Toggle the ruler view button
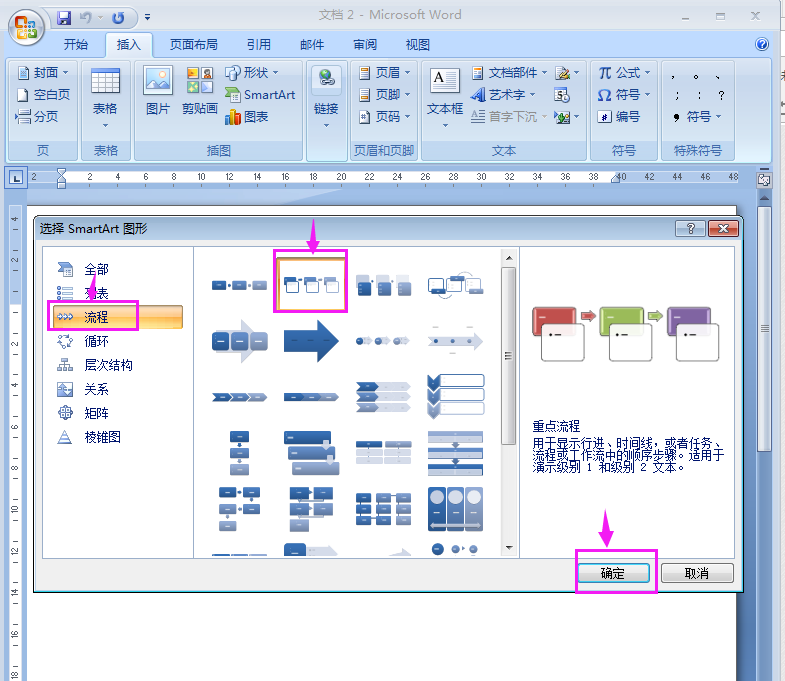The height and width of the screenshot is (681, 785). click(764, 180)
